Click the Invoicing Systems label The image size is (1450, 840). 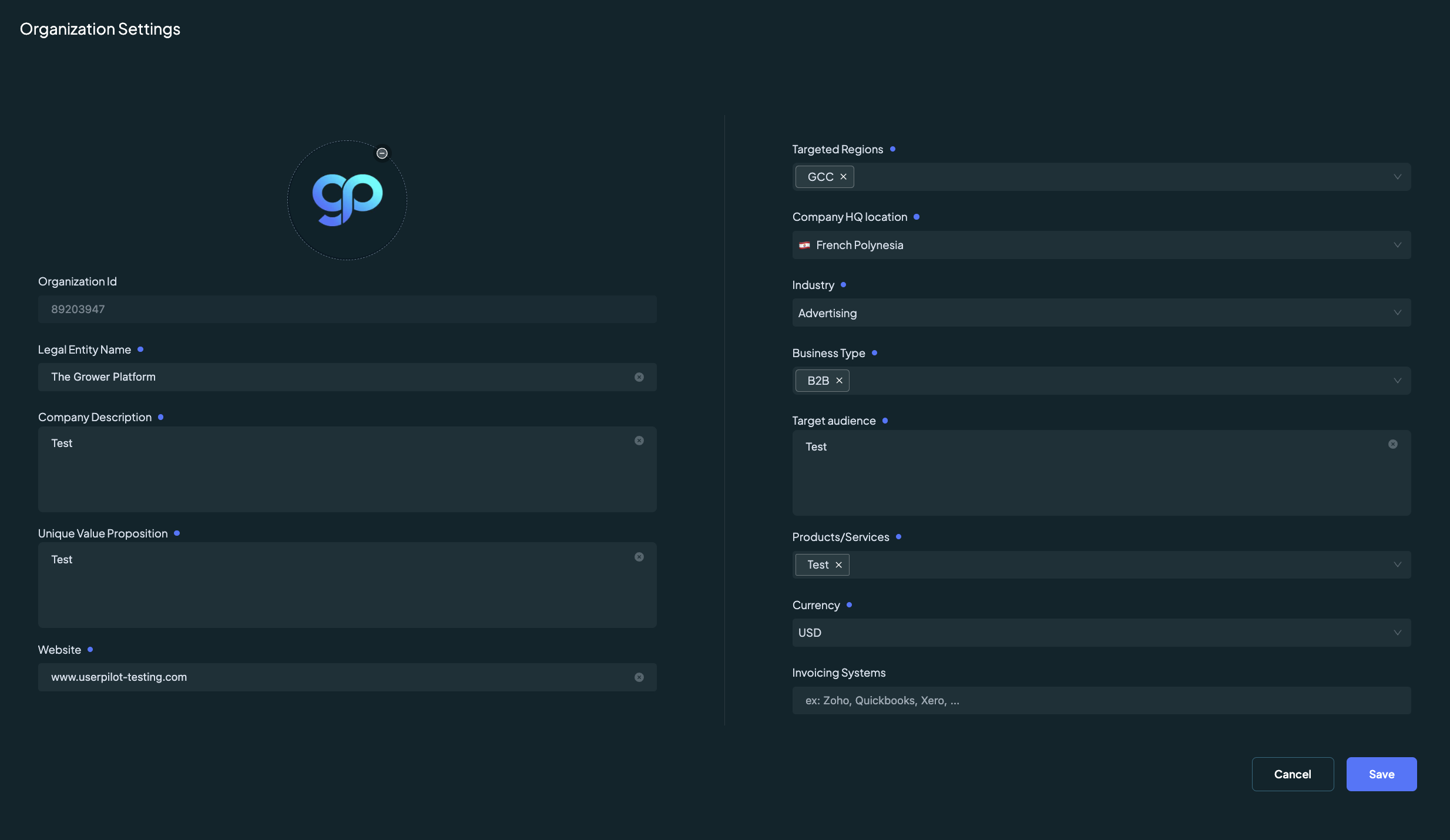click(x=838, y=673)
